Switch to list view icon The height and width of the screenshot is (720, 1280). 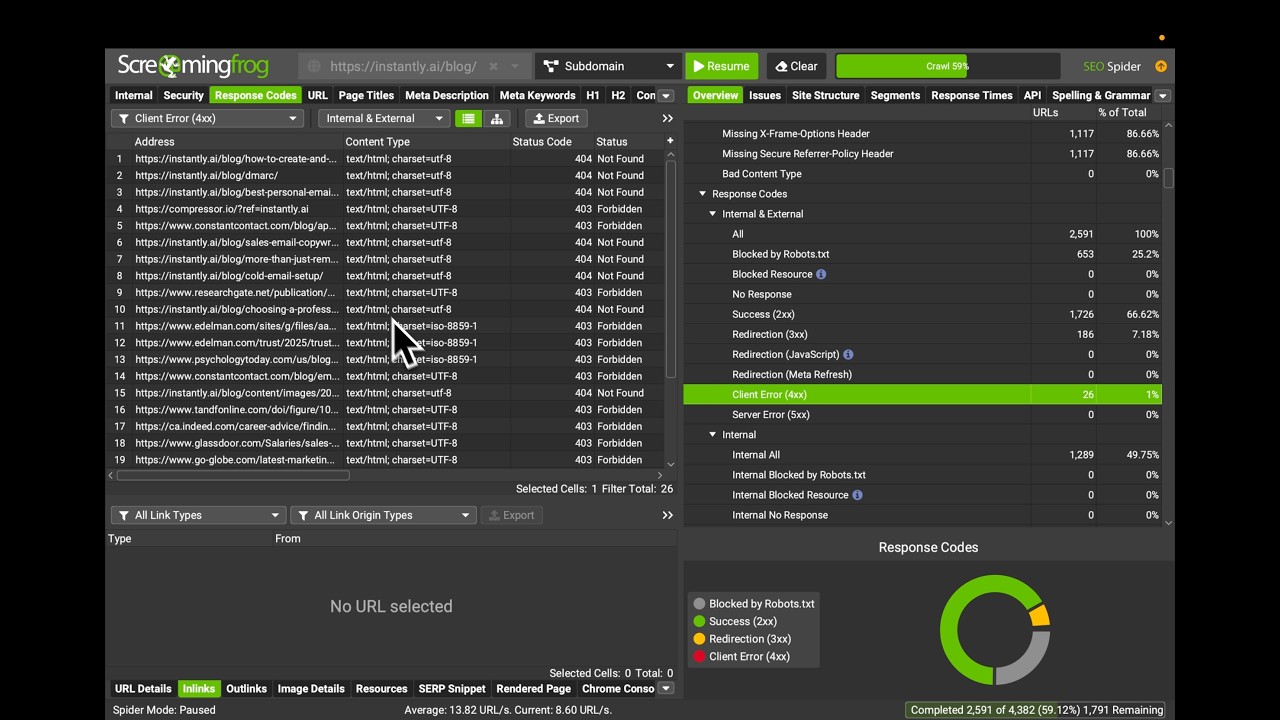coord(468,118)
